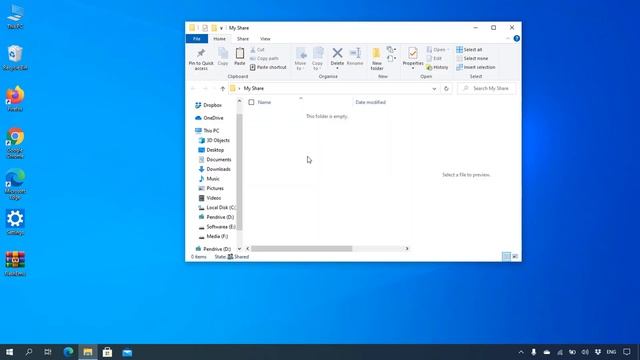
Task: Click the Pin to Quick access icon
Action: pyautogui.click(x=201, y=53)
